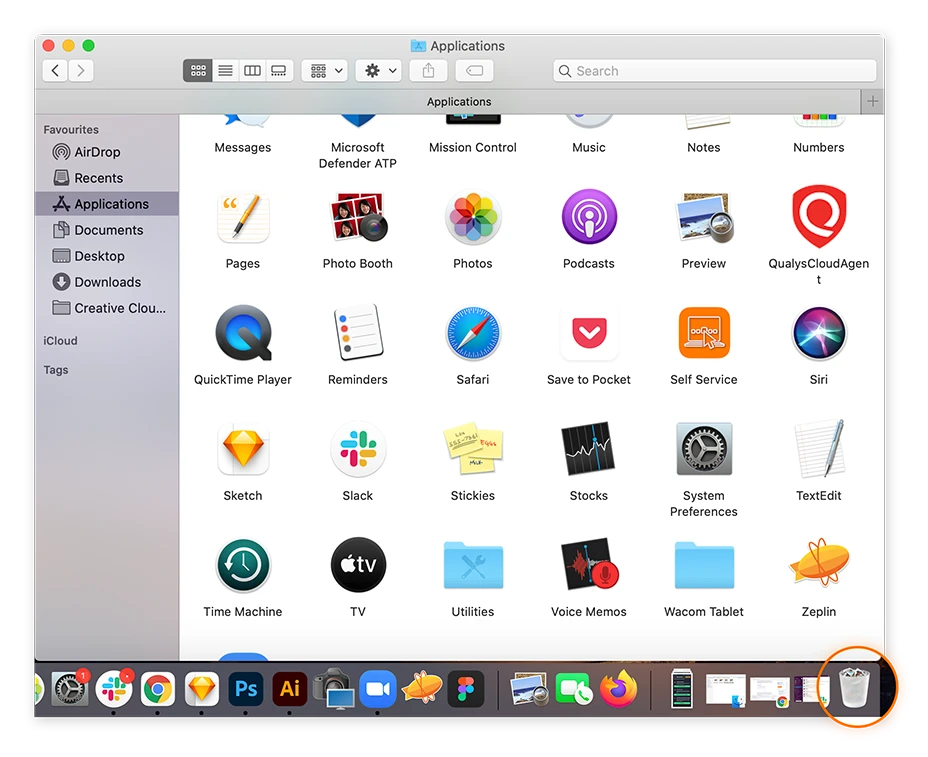Switch to list view
928x757 pixels.
click(x=225, y=71)
